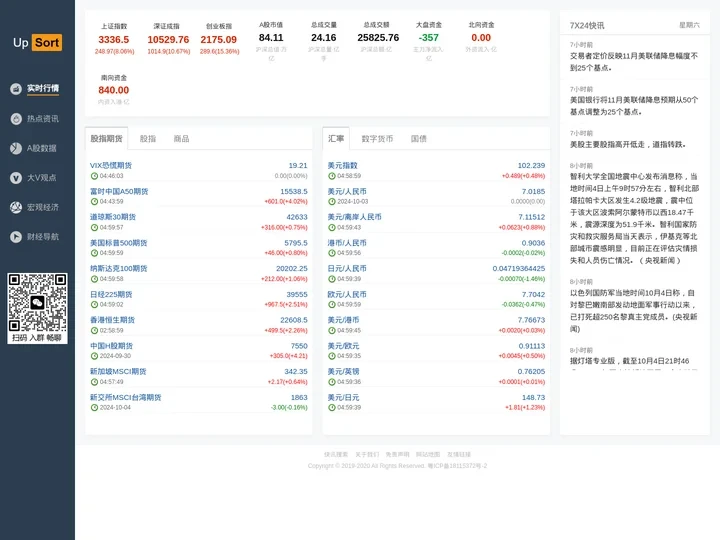
Task: Click 友情链接 footer link
Action: coord(459,455)
